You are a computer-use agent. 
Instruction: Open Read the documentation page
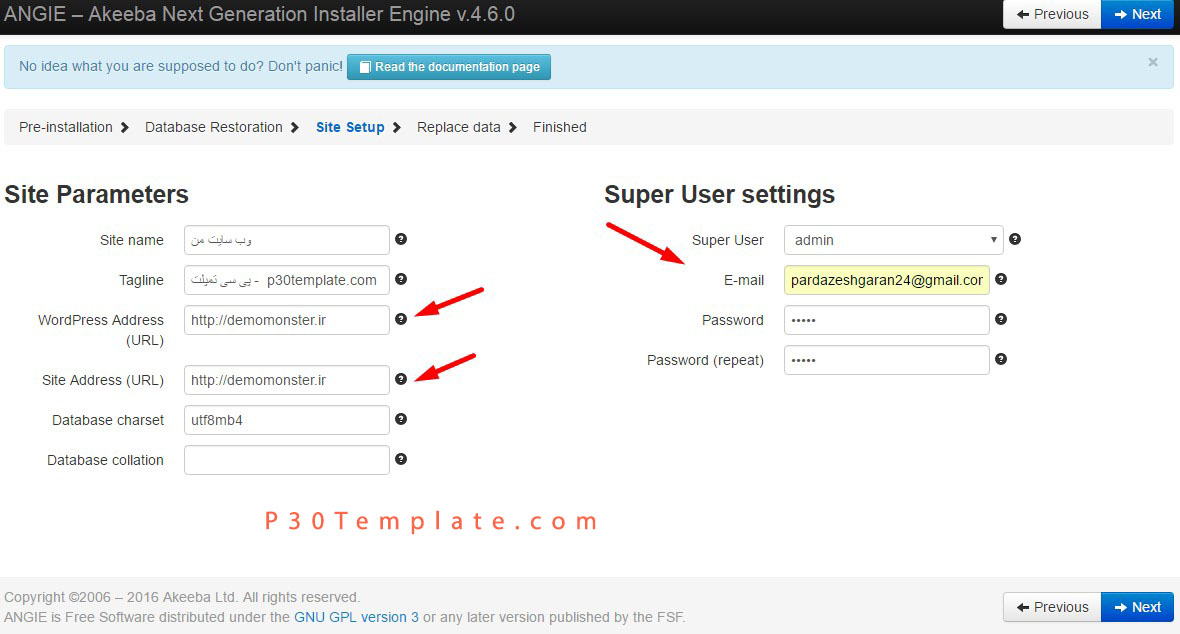(x=449, y=67)
